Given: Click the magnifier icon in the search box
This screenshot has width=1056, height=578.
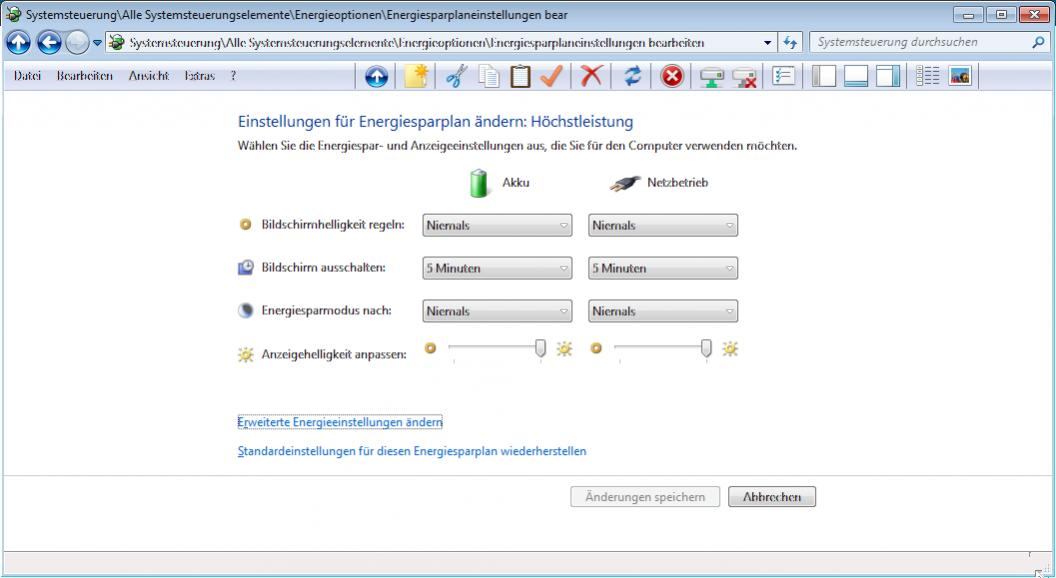Looking at the screenshot, I should pyautogui.click(x=1038, y=42).
